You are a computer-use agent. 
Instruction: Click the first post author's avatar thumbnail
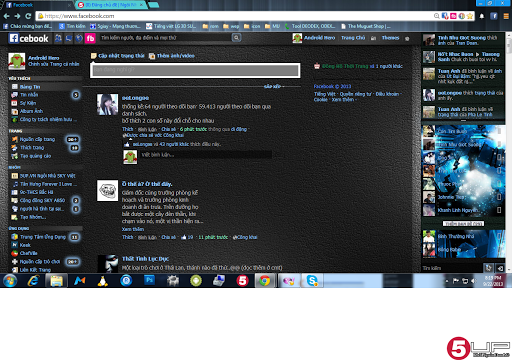coord(107,104)
